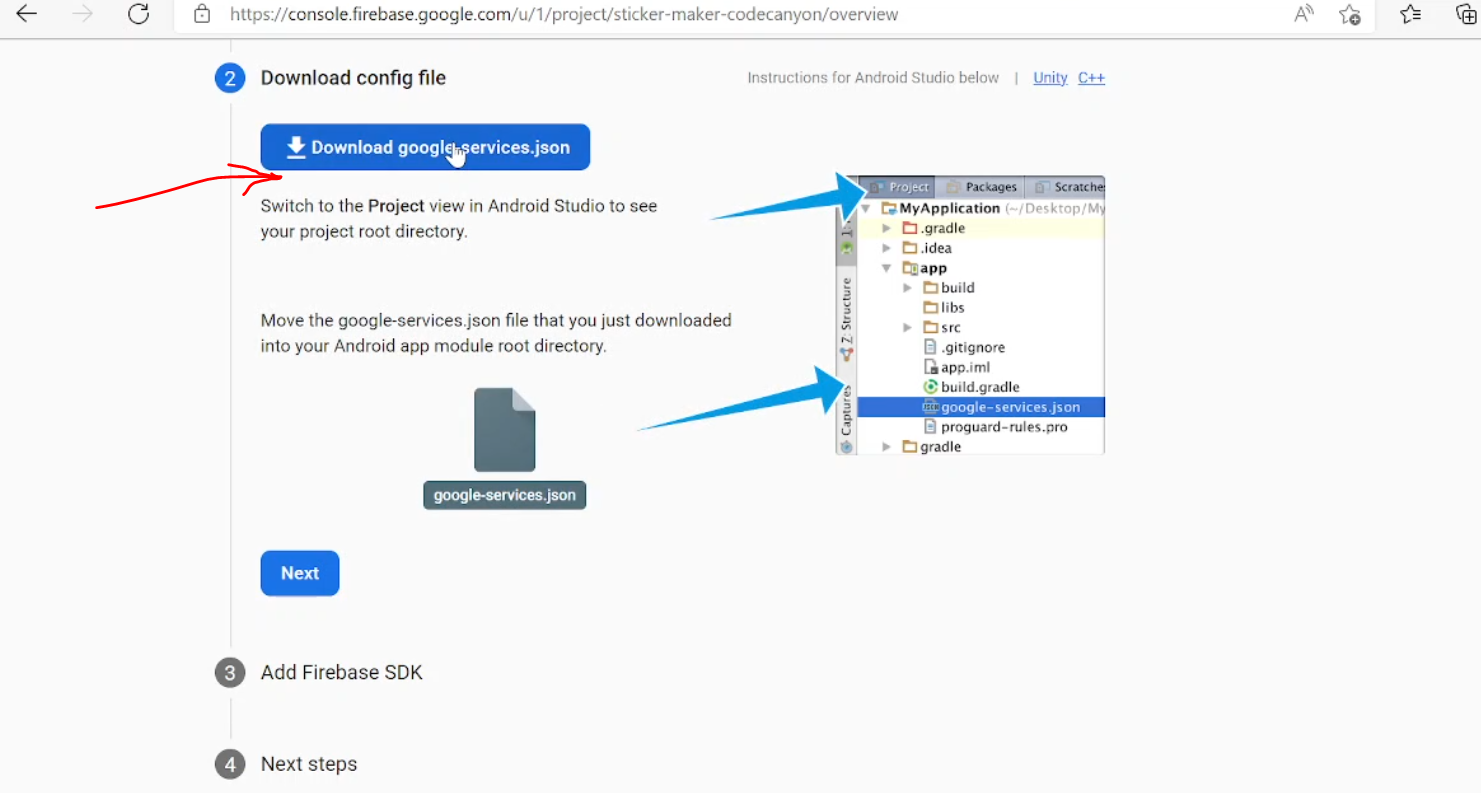Open the Unity instructions link
Screen dimensions: 1481x793
(x=1050, y=78)
